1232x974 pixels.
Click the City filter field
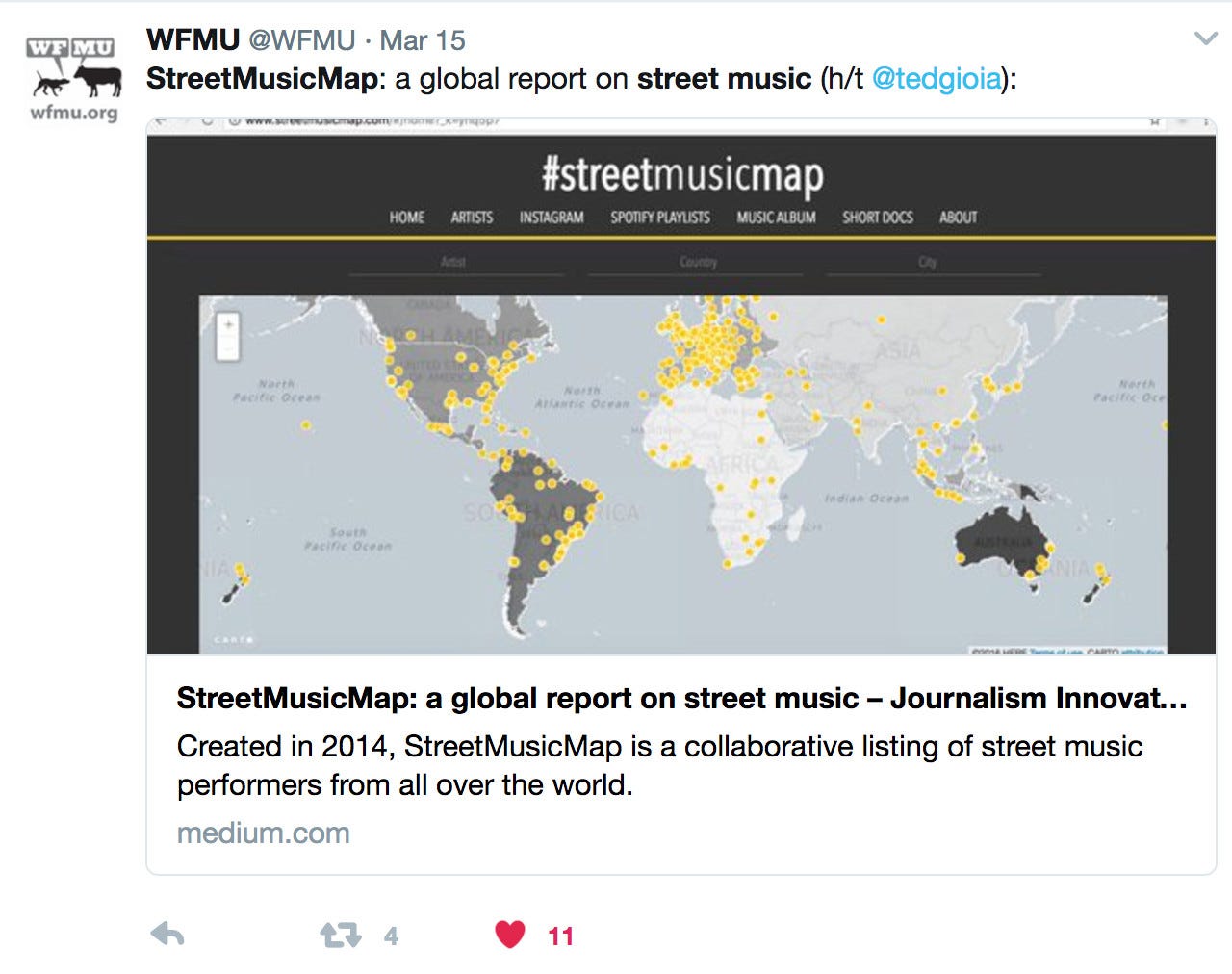click(934, 262)
